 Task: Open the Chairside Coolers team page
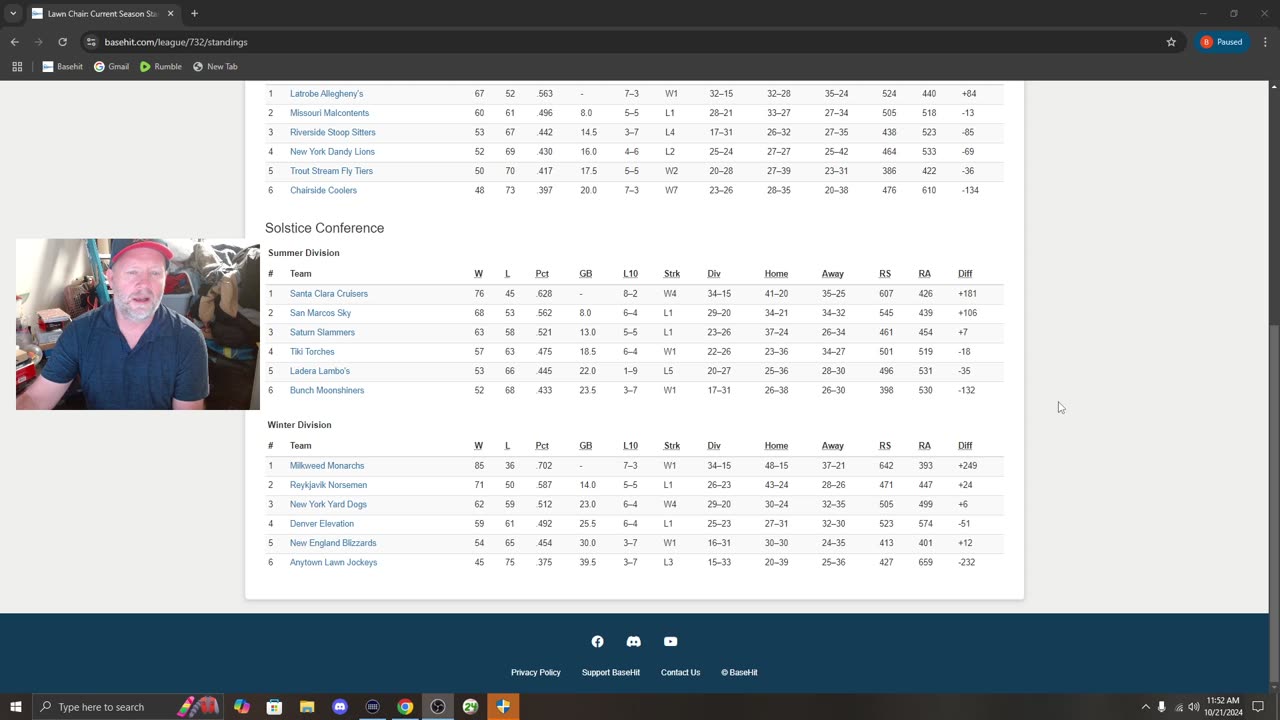[x=323, y=190]
